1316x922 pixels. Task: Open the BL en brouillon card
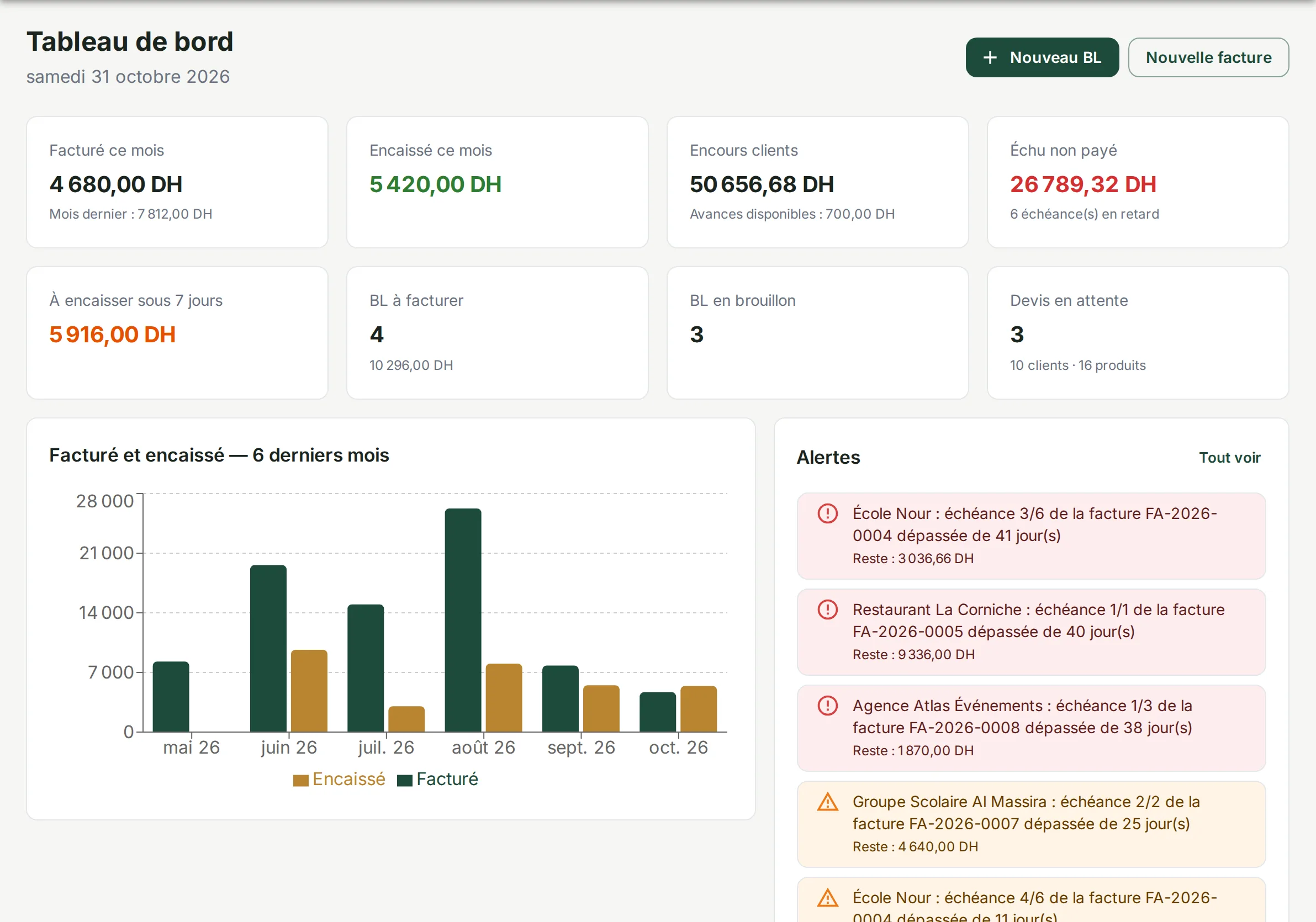(x=817, y=333)
